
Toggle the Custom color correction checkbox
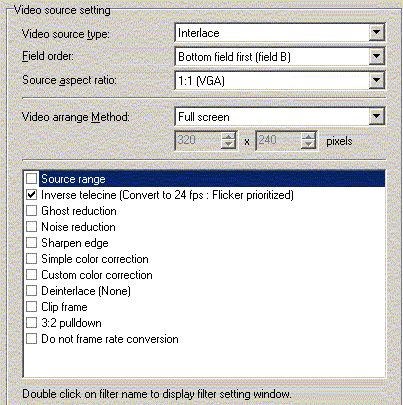point(31,275)
